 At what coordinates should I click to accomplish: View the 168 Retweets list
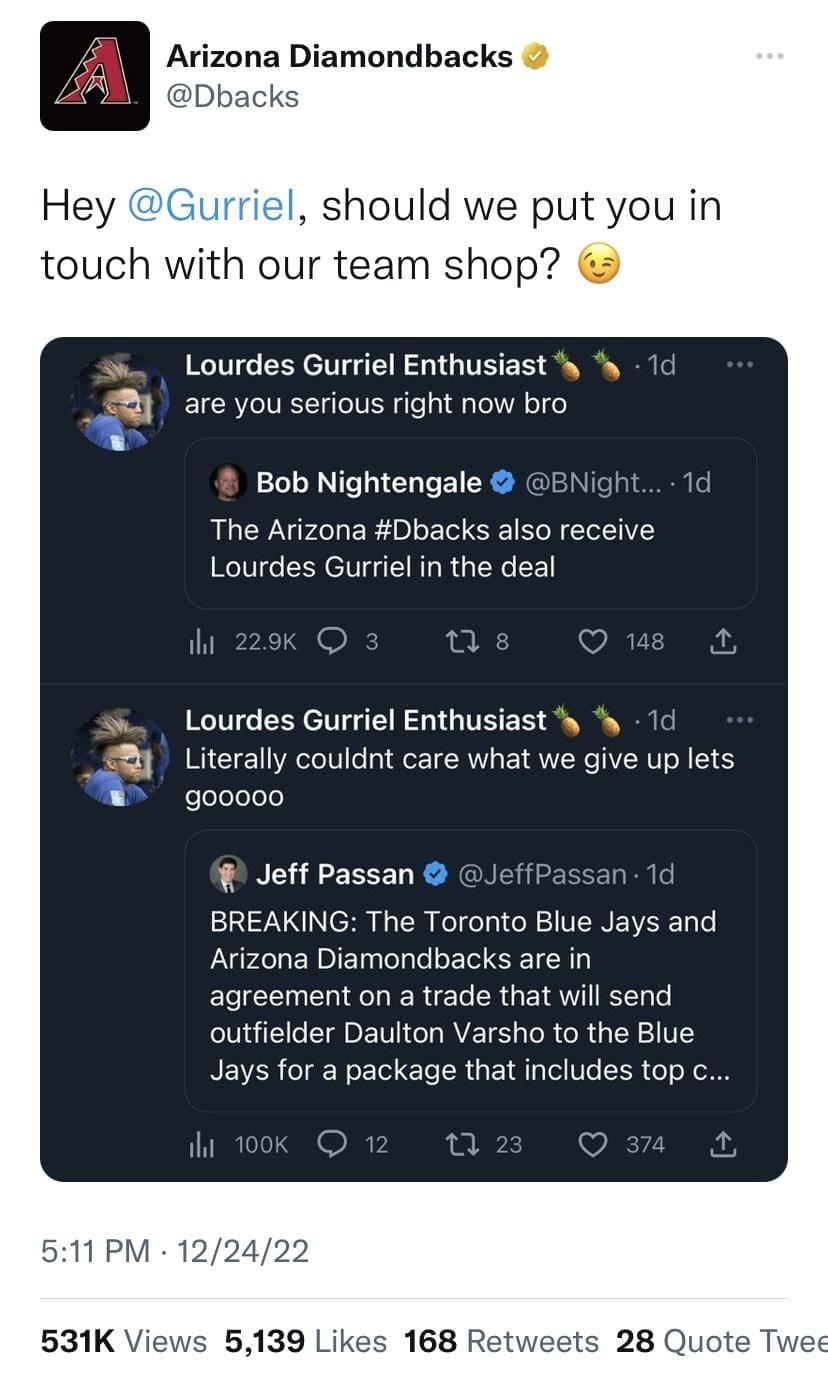(500, 1341)
